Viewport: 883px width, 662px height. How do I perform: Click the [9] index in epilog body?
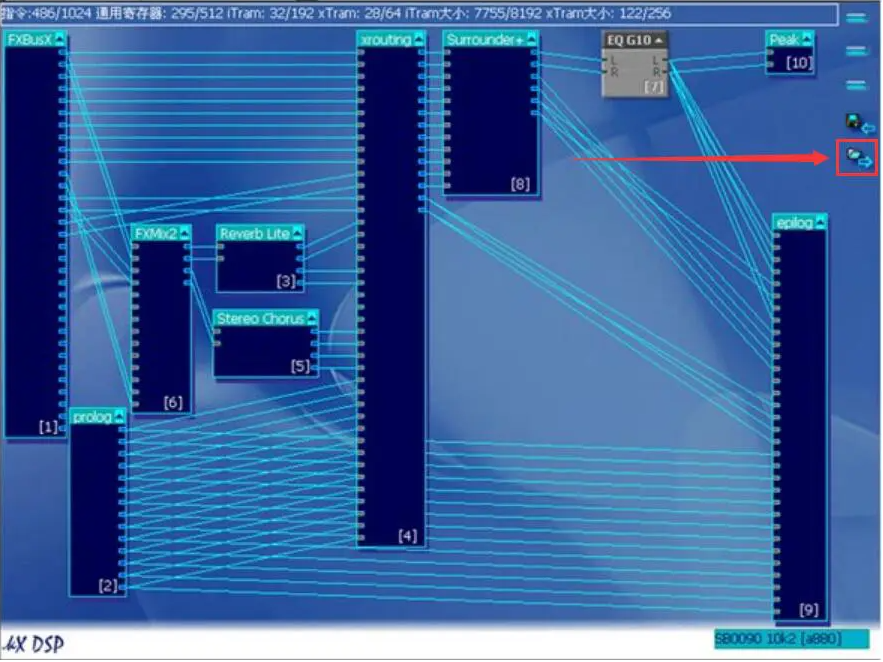[809, 610]
